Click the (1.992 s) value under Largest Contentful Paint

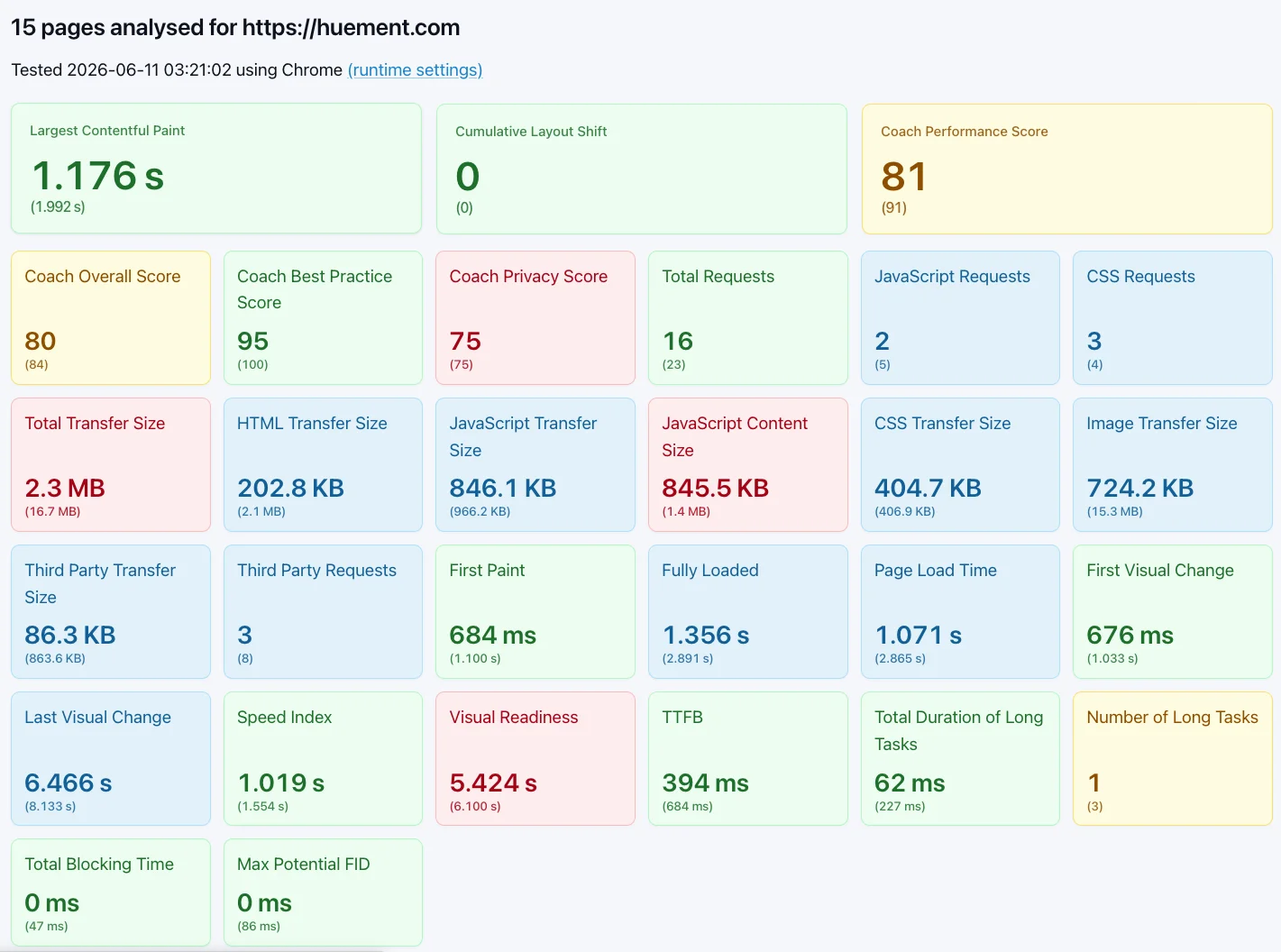[58, 206]
